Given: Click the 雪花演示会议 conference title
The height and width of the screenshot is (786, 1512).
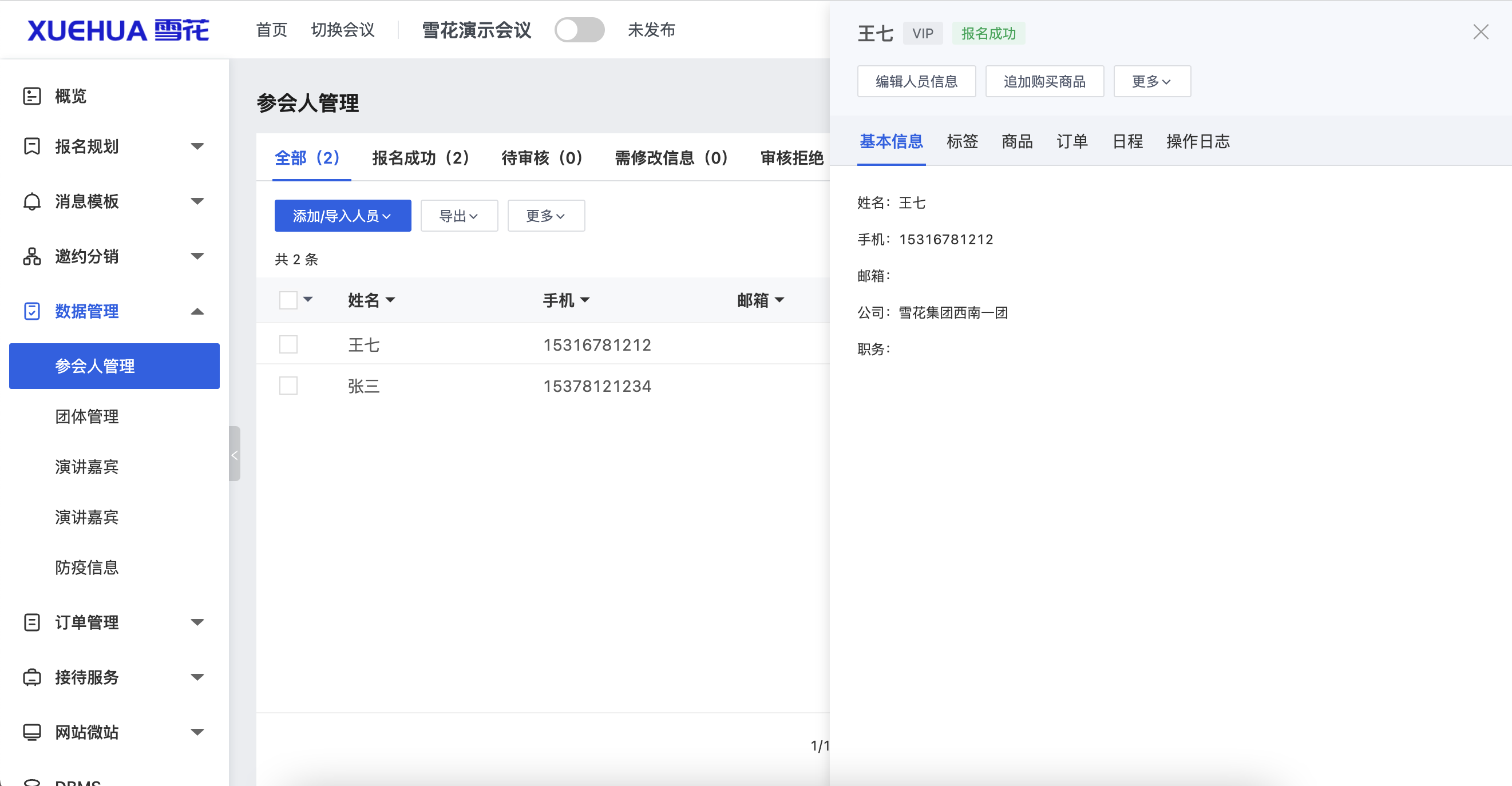Looking at the screenshot, I should 477,30.
